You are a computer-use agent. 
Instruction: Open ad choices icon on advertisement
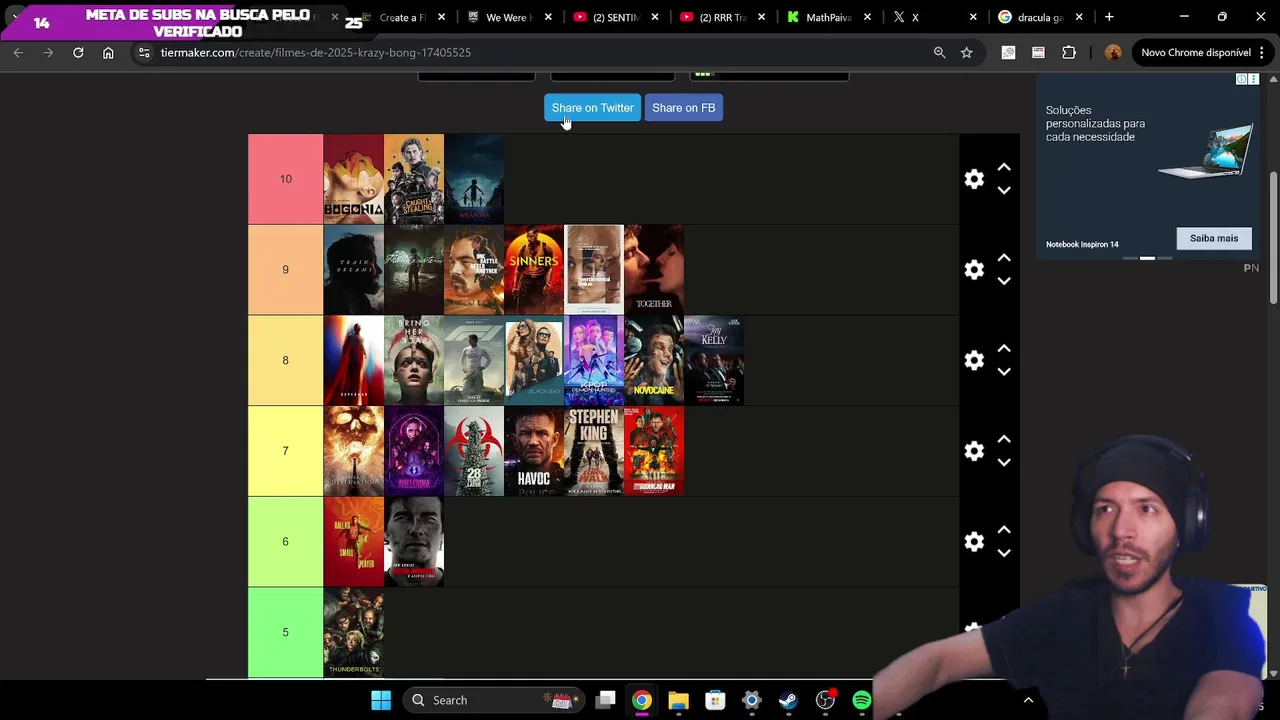coord(1241,79)
